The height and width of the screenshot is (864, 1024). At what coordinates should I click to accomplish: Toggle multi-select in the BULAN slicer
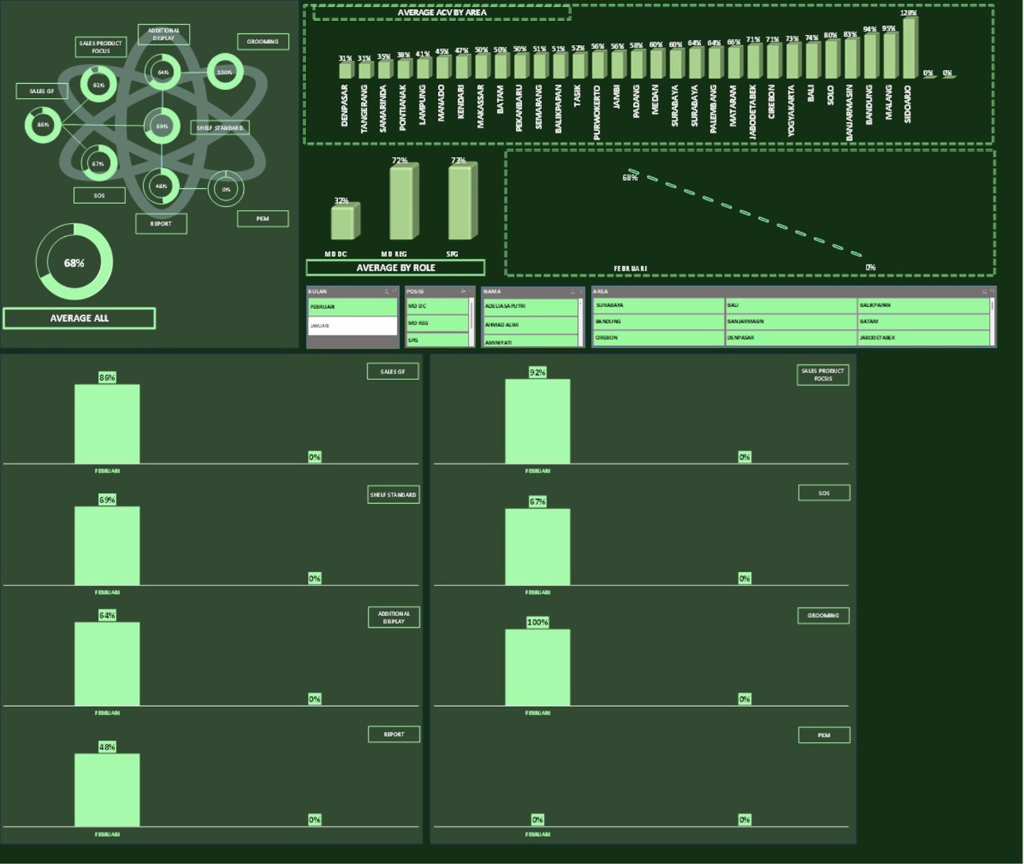(387, 291)
